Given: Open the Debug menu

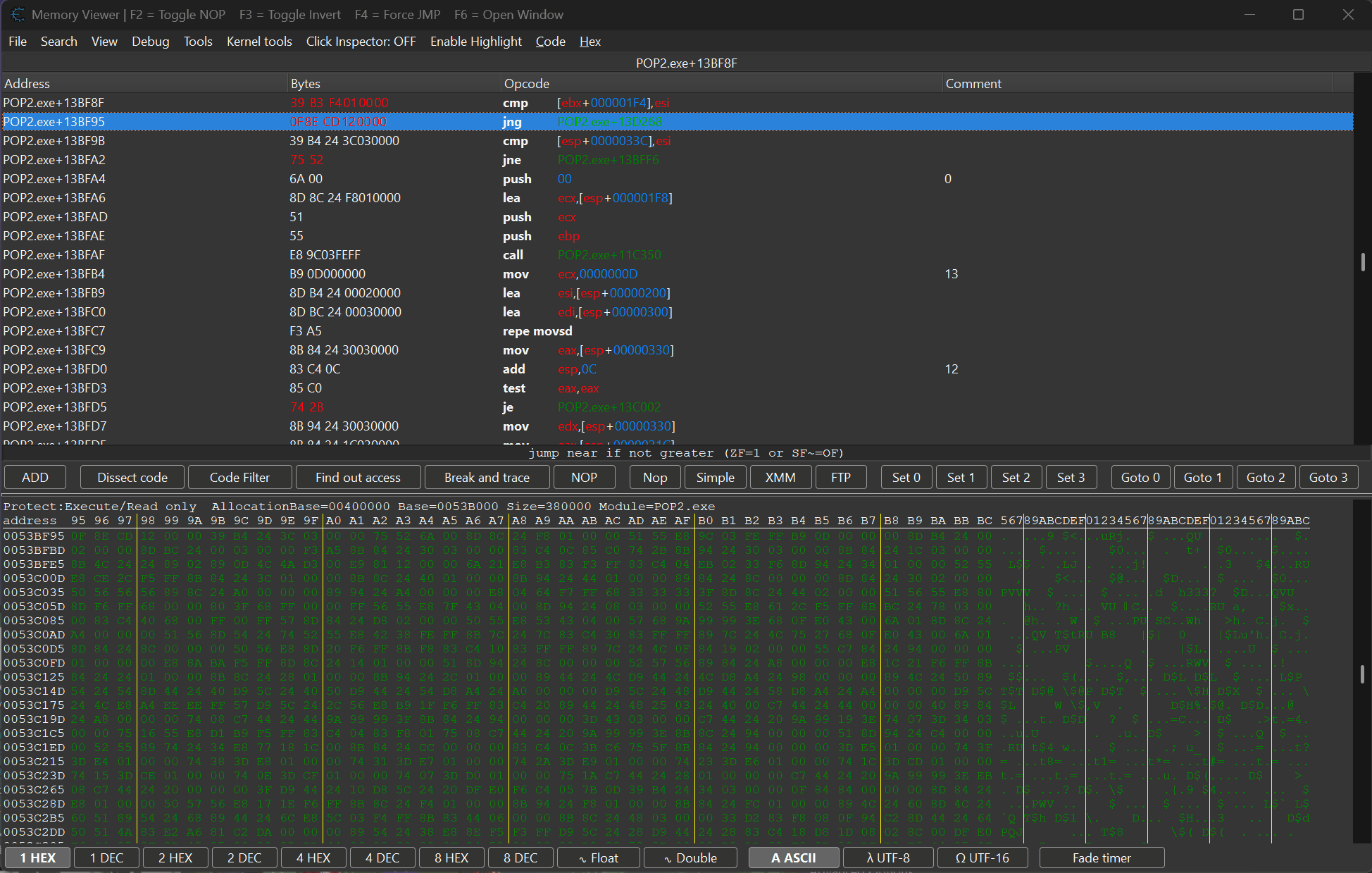Looking at the screenshot, I should pos(150,42).
